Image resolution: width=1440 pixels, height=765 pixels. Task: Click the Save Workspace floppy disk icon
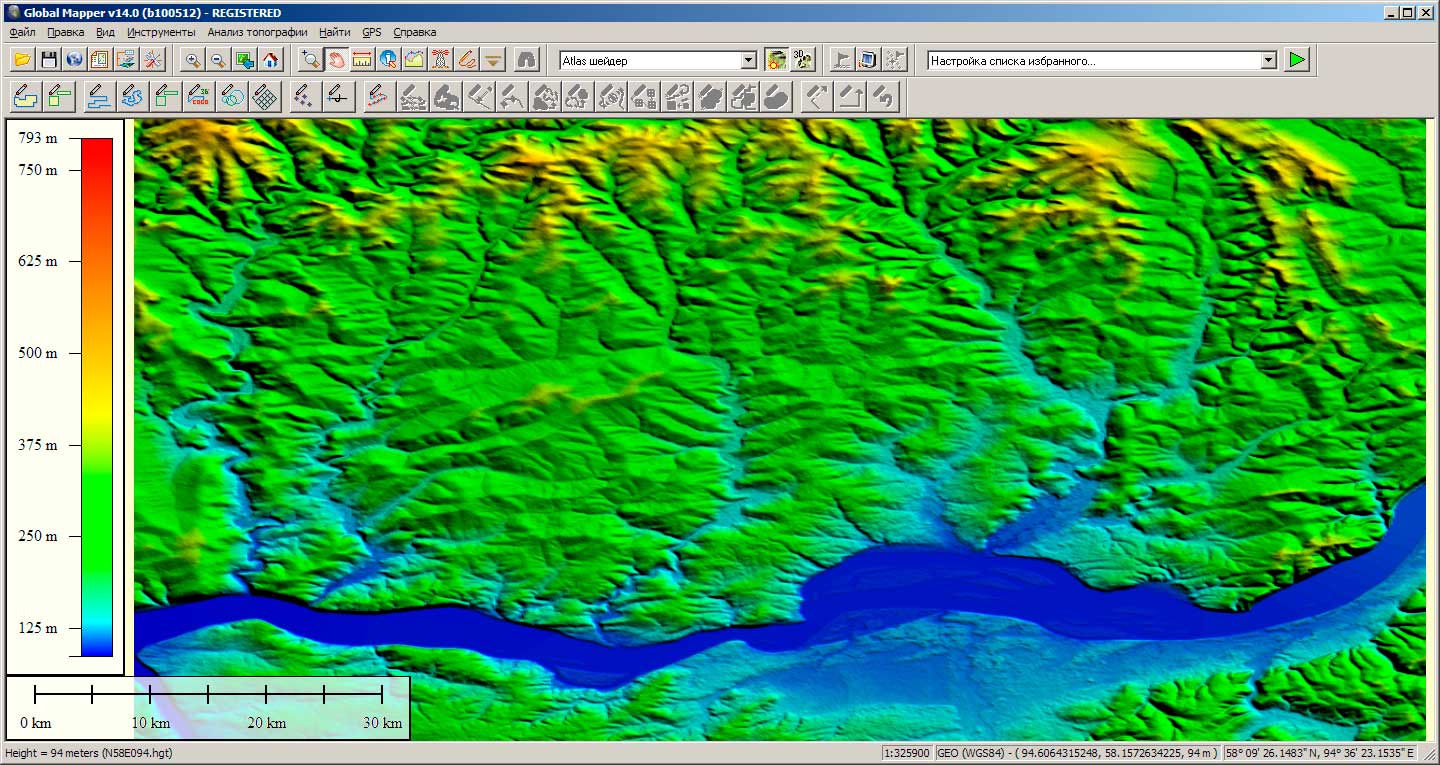click(48, 60)
